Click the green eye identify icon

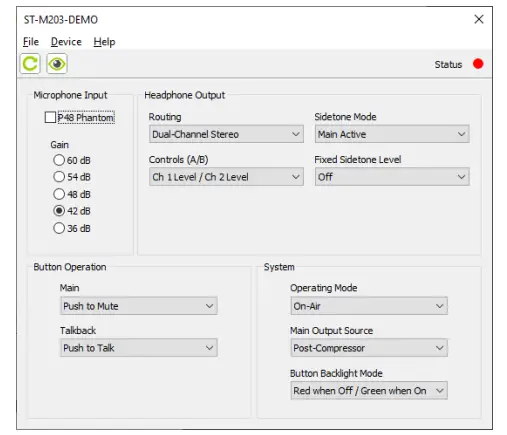(x=57, y=64)
